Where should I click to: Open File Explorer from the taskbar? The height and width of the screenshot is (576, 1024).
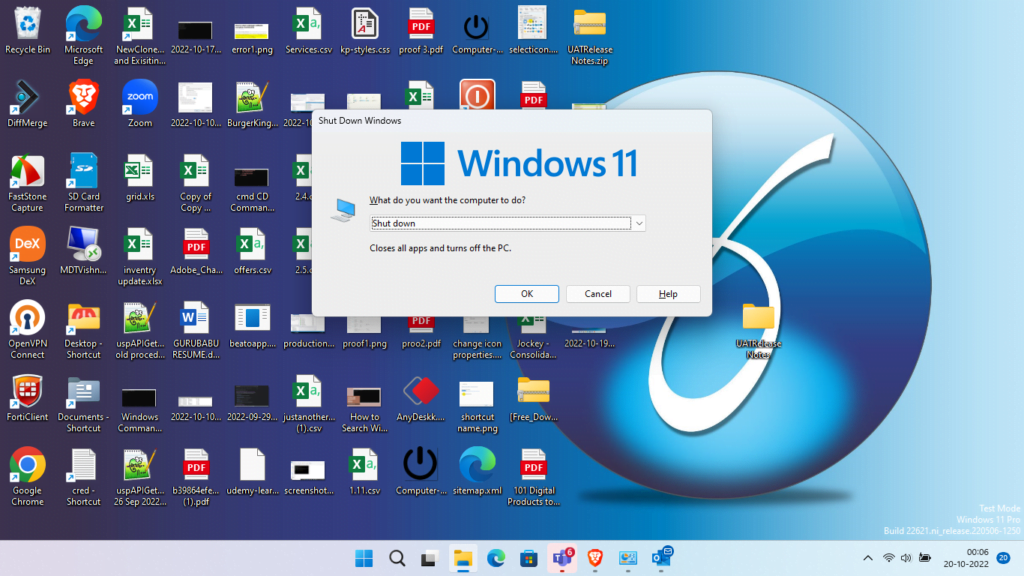pyautogui.click(x=462, y=558)
